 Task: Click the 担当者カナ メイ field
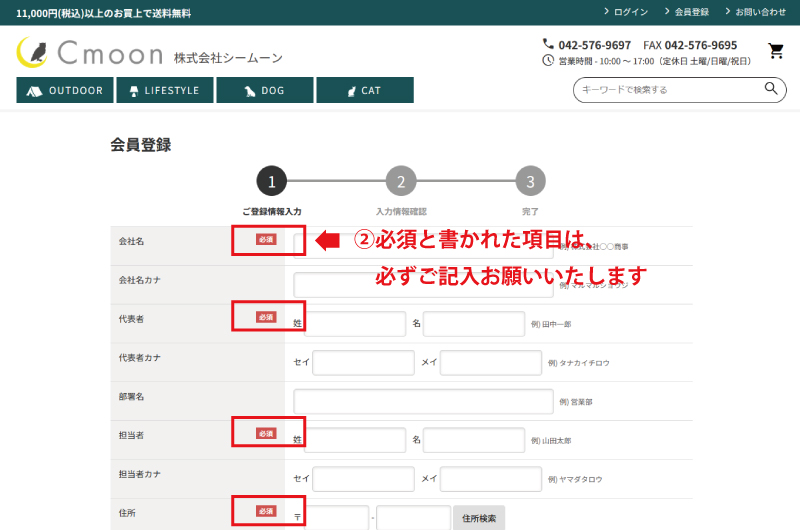click(x=491, y=479)
